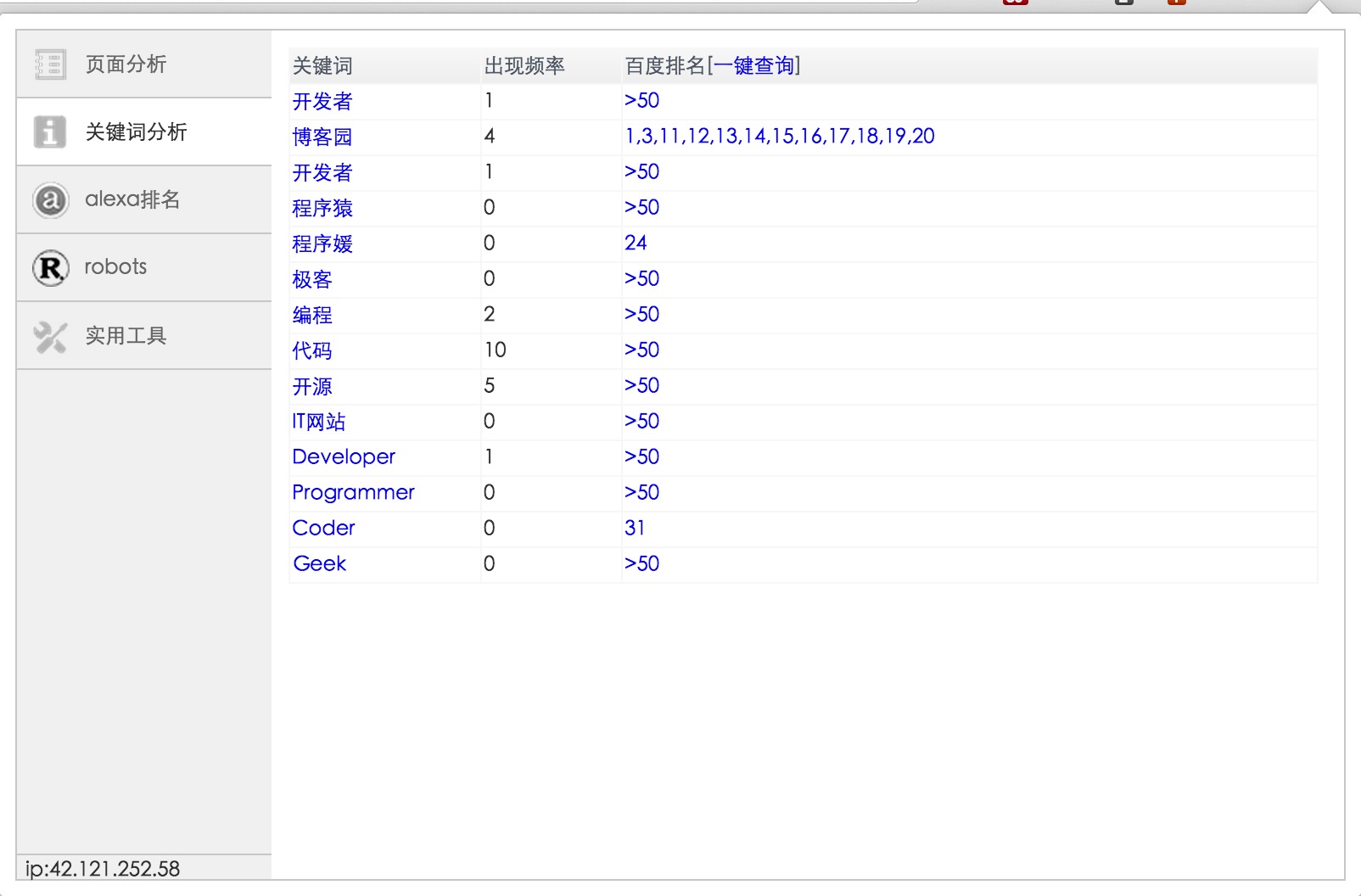The width and height of the screenshot is (1361, 896).
Task: Click frequency value 4 for 博客园
Action: (490, 136)
